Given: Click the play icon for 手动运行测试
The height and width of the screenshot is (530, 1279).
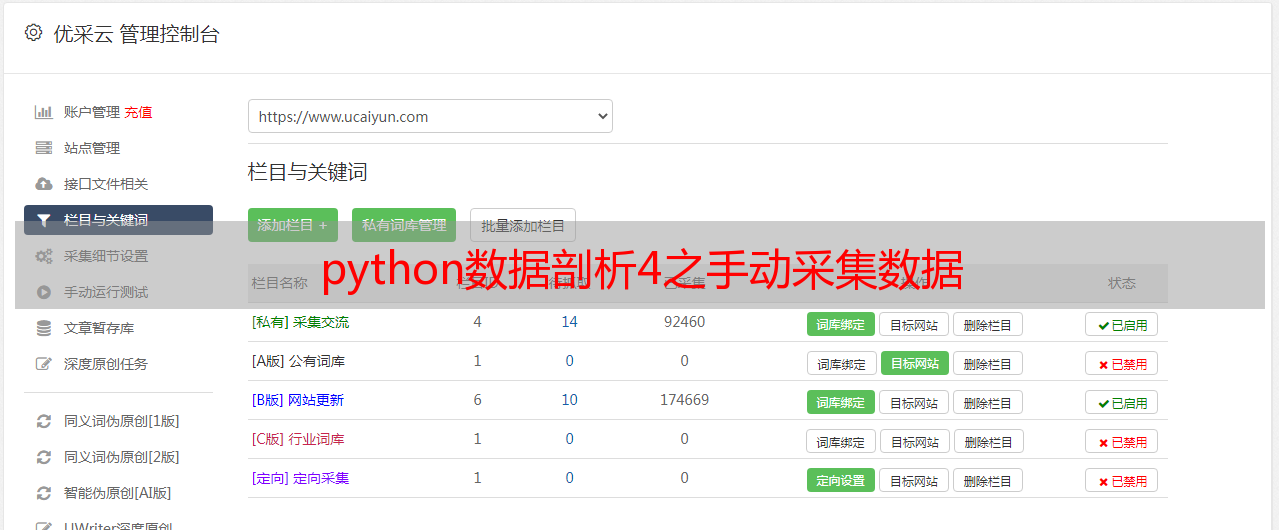Looking at the screenshot, I should (43, 292).
